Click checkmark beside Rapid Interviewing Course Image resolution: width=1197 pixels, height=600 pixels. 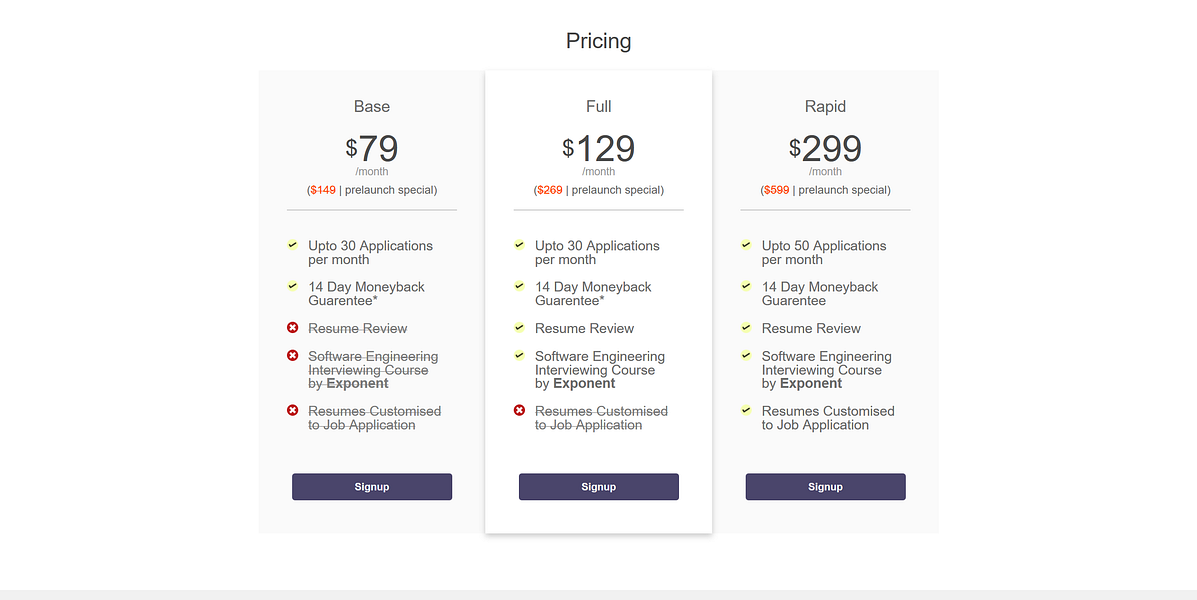(746, 355)
